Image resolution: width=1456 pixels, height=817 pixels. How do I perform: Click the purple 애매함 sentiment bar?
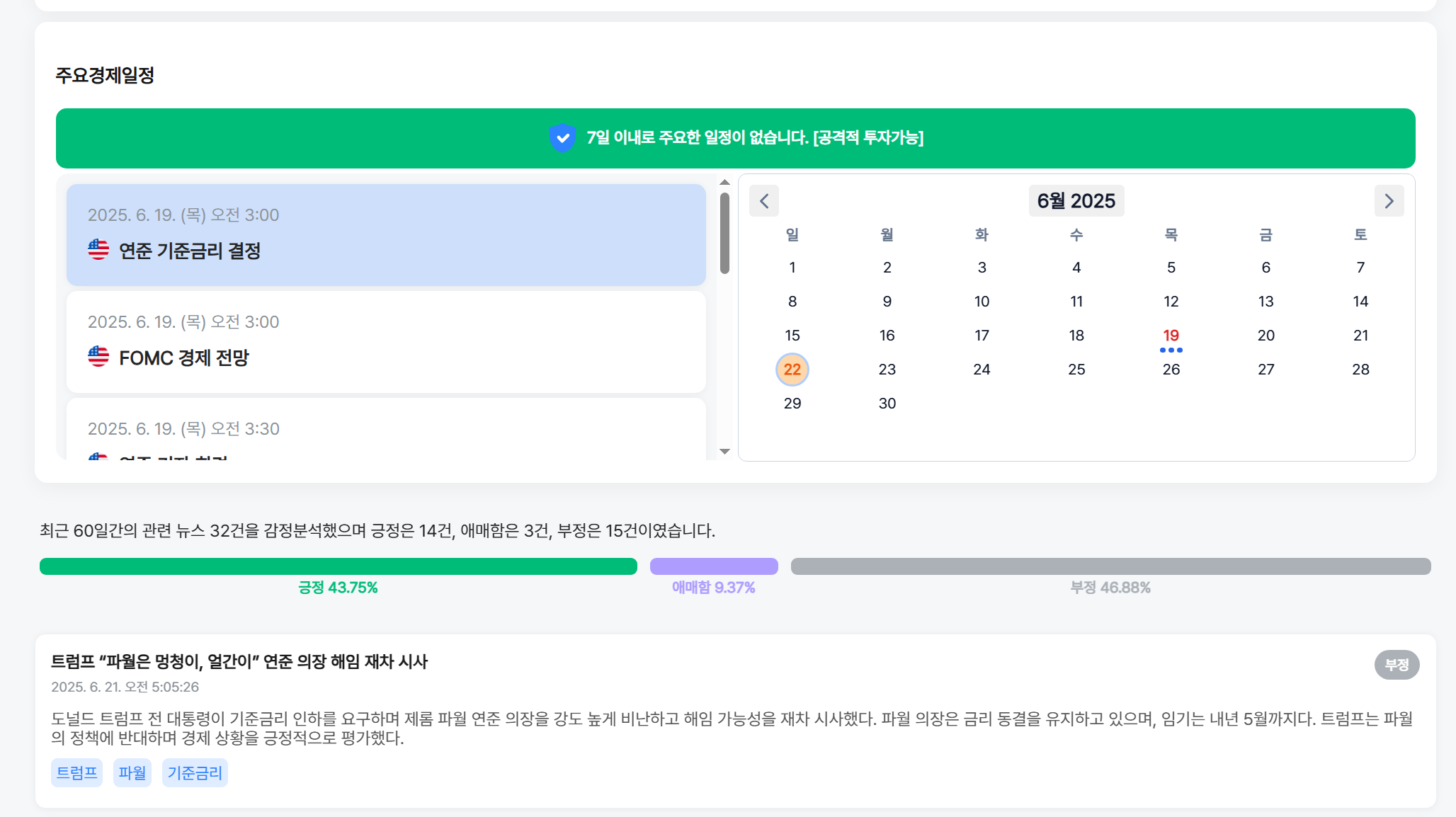tap(714, 566)
